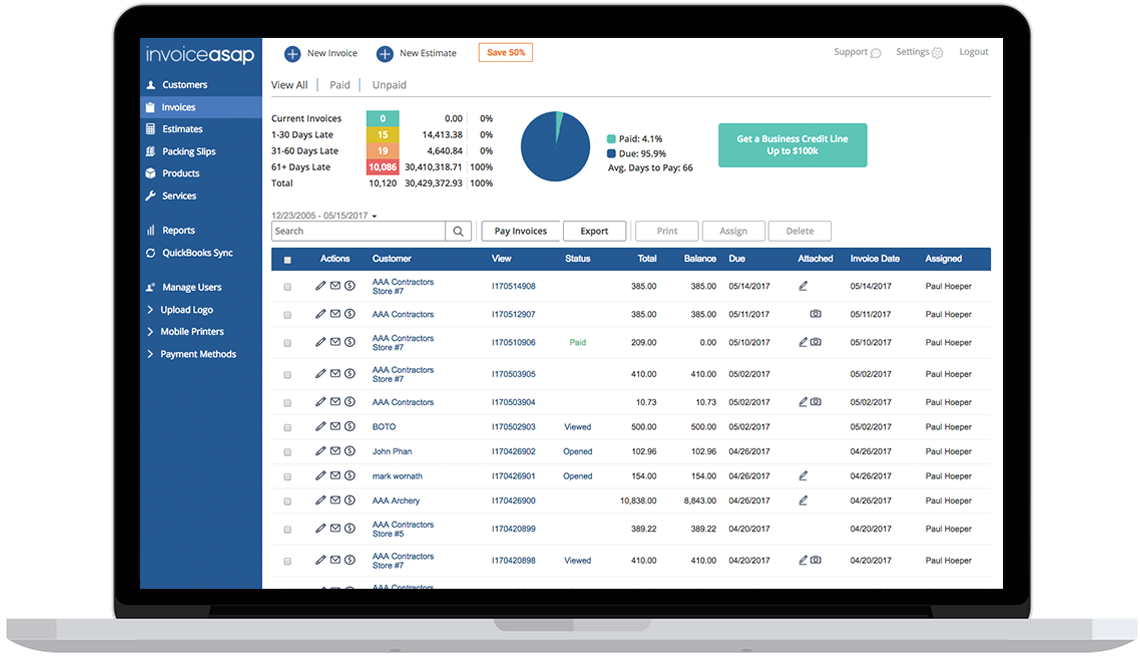Click the Paid segment of the pie chart

pos(558,123)
